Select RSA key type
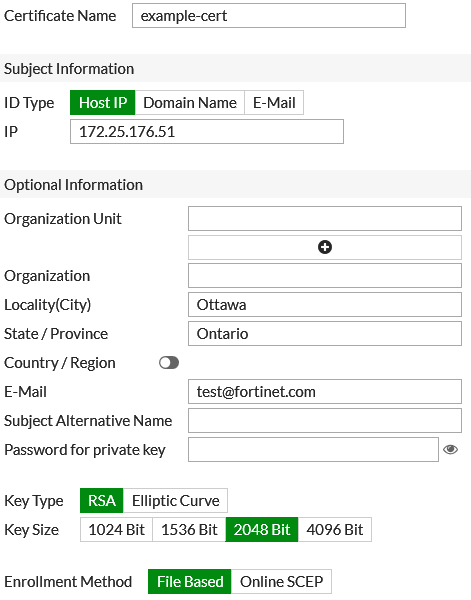 pyautogui.click(x=102, y=501)
